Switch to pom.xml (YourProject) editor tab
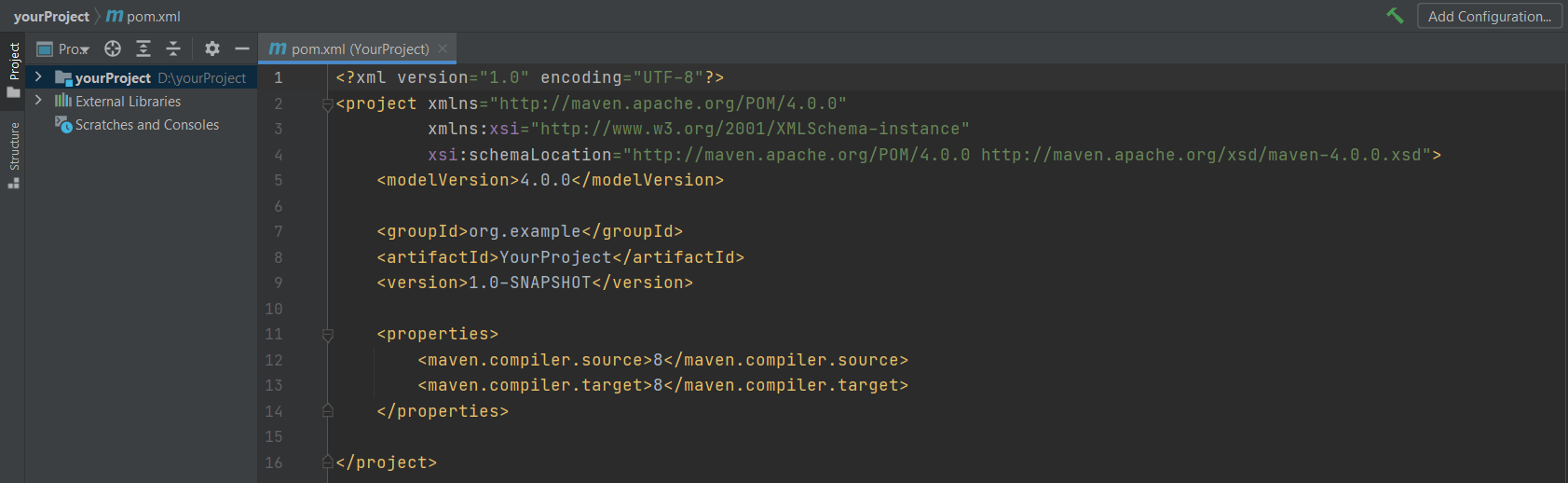 pyautogui.click(x=358, y=48)
